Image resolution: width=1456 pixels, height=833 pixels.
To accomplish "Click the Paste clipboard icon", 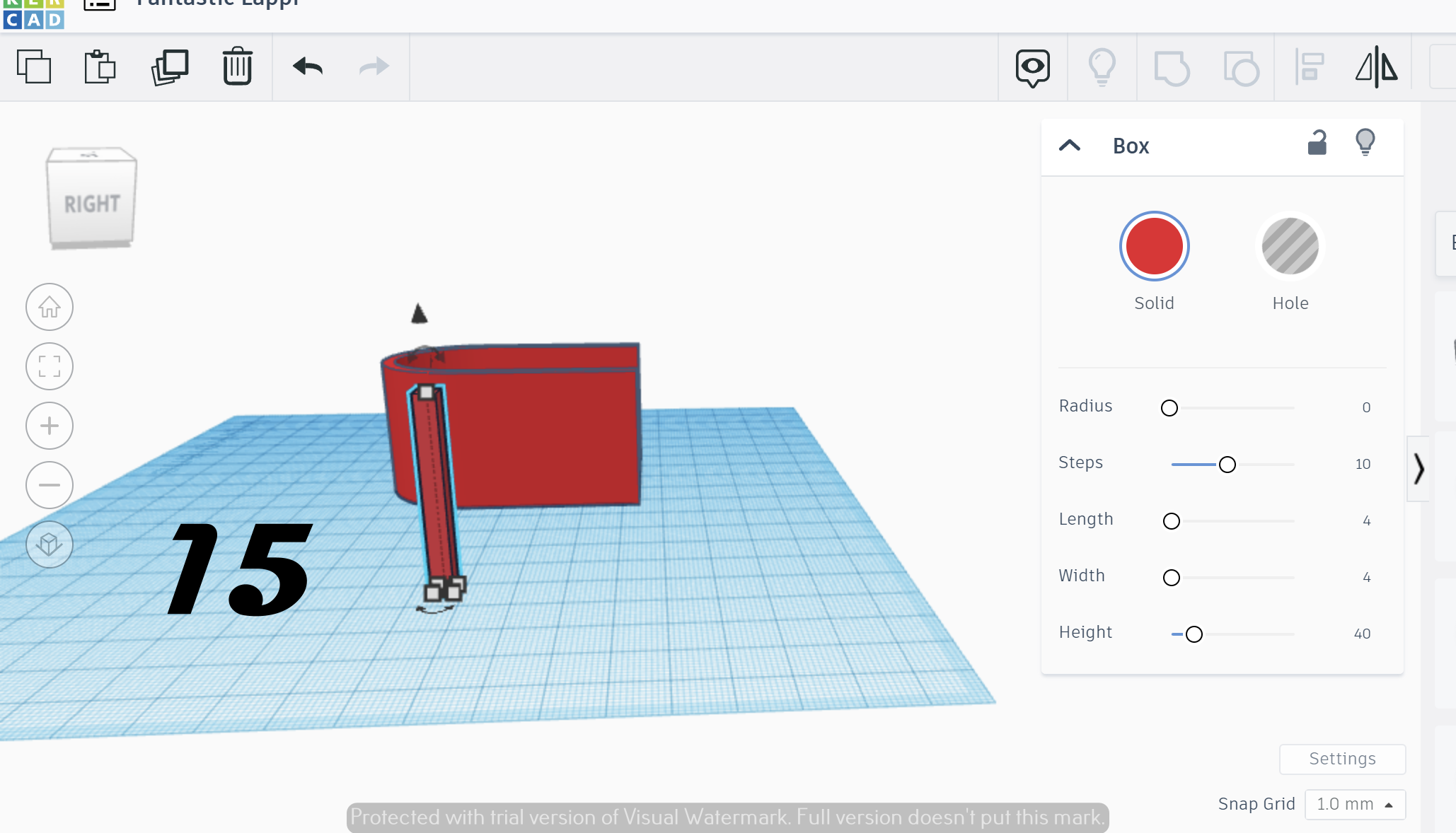I will click(x=100, y=67).
